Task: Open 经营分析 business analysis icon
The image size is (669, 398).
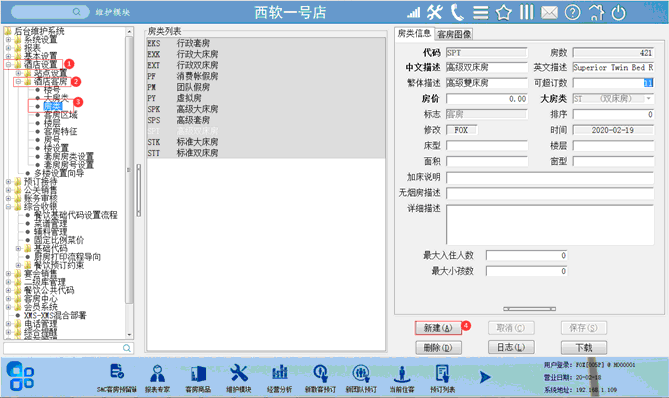Action: click(279, 378)
